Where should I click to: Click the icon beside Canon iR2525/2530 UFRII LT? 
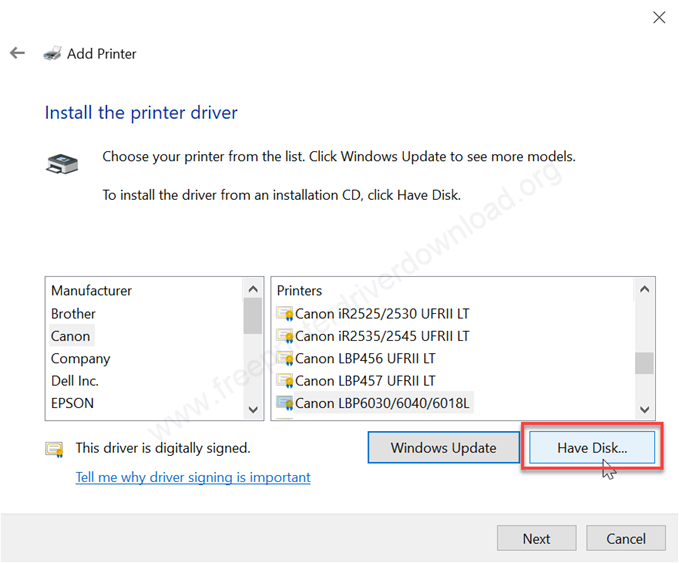(285, 314)
